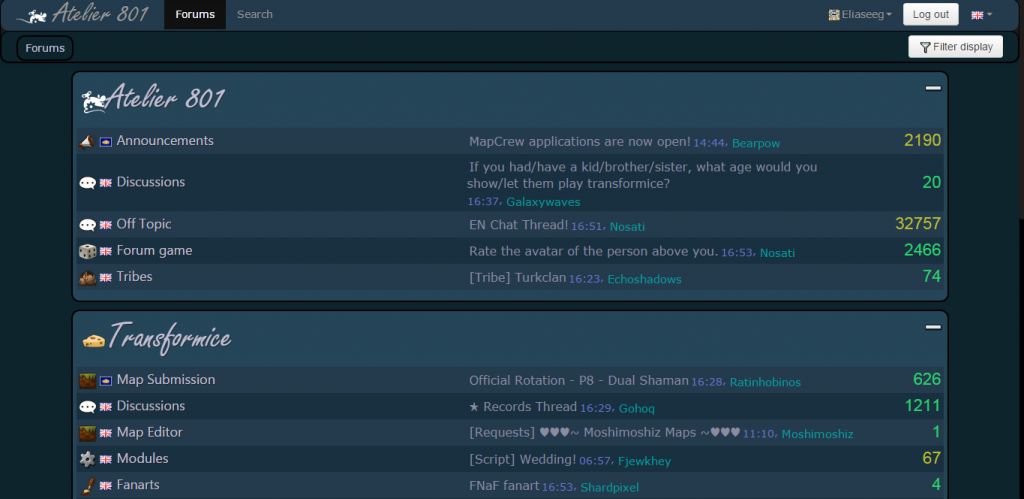Image resolution: width=1024 pixels, height=499 pixels.
Task: Open the Map Submission forum
Action: coord(166,379)
